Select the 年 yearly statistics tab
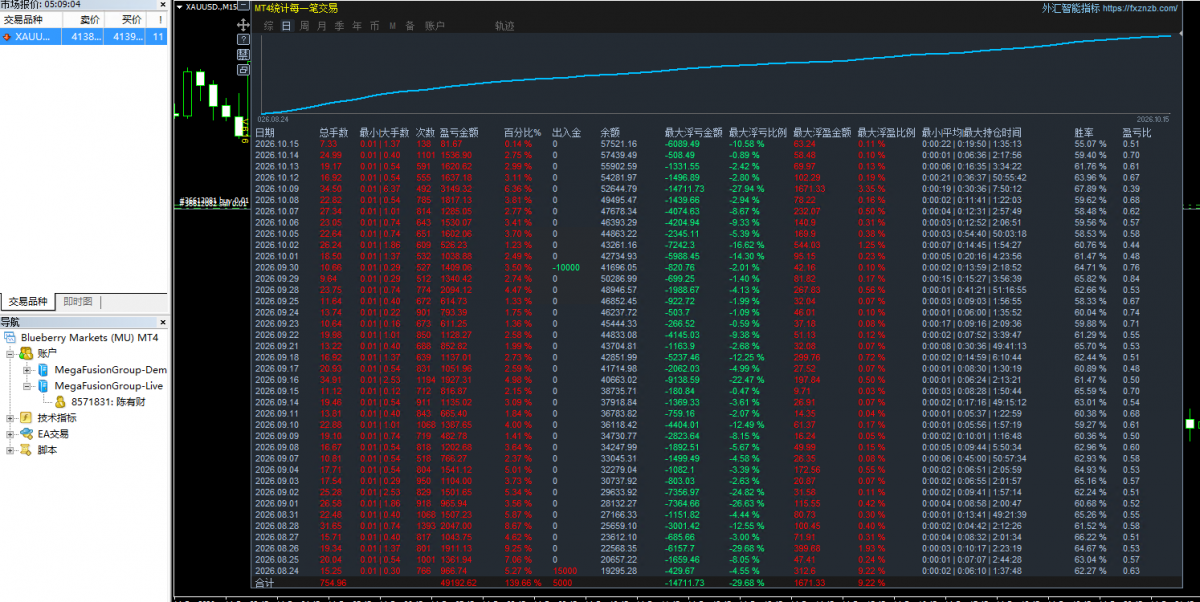 (356, 25)
